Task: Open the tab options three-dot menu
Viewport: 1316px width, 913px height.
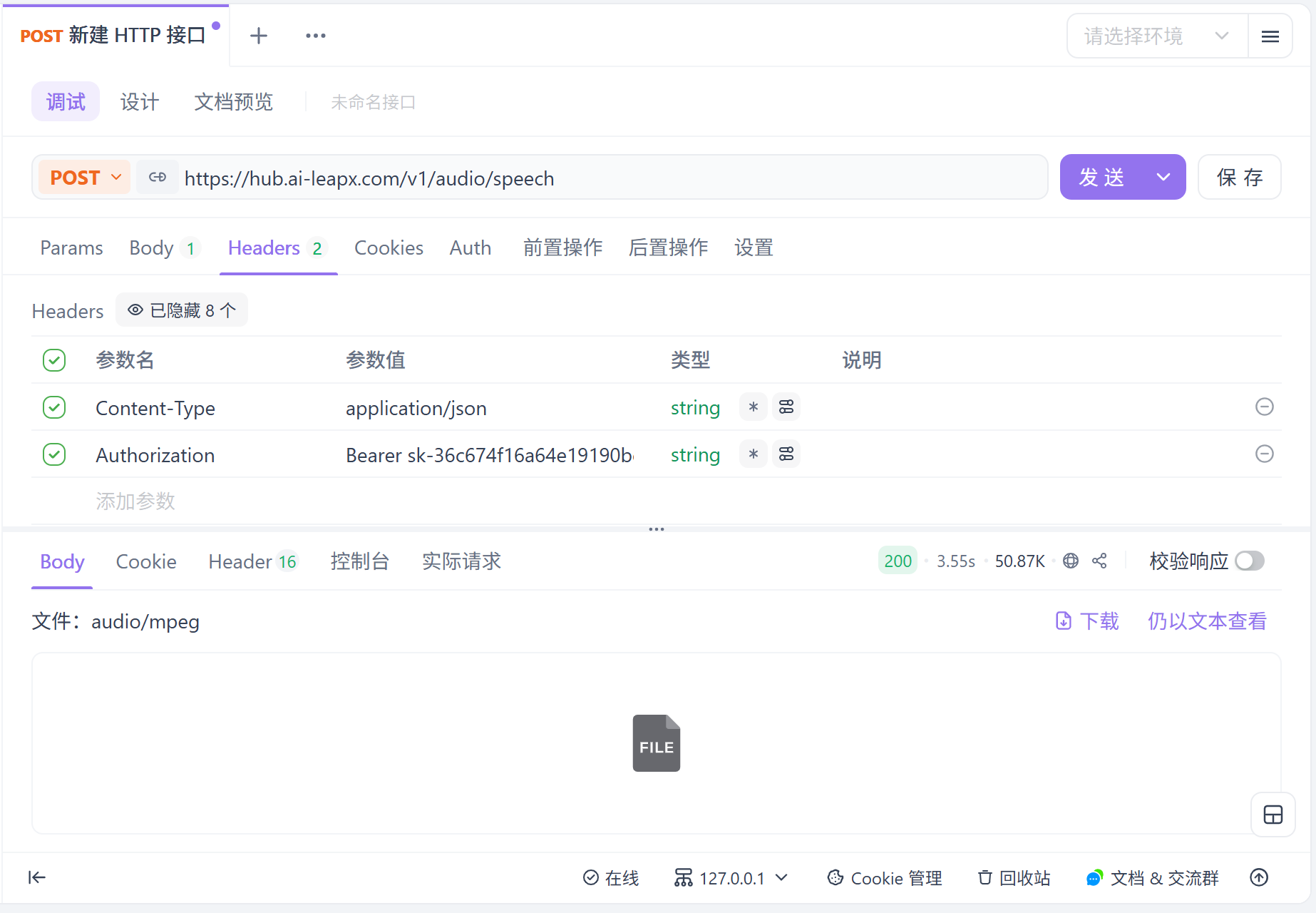Action: [315, 36]
